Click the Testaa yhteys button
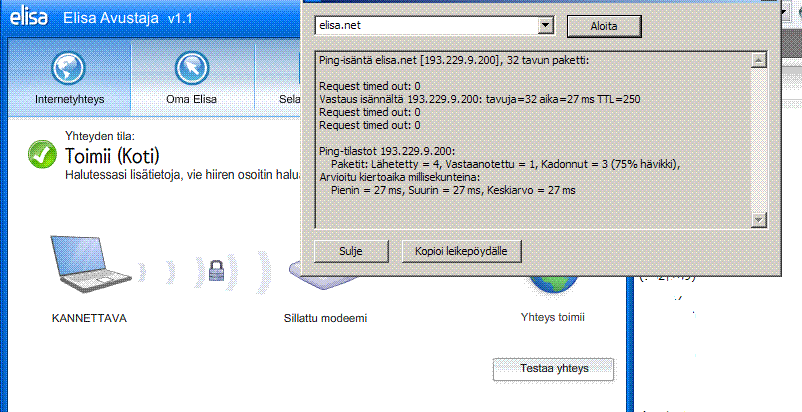The height and width of the screenshot is (412, 802). click(x=553, y=369)
